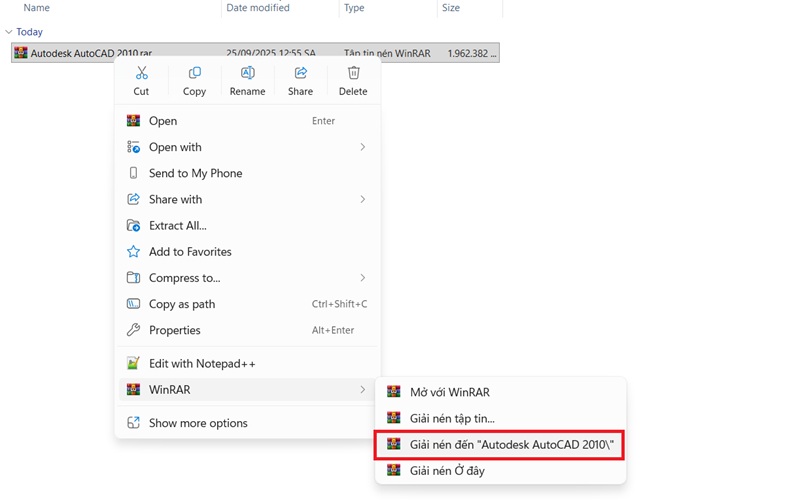
Task: Sort by Date modified column header
Action: click(x=258, y=8)
